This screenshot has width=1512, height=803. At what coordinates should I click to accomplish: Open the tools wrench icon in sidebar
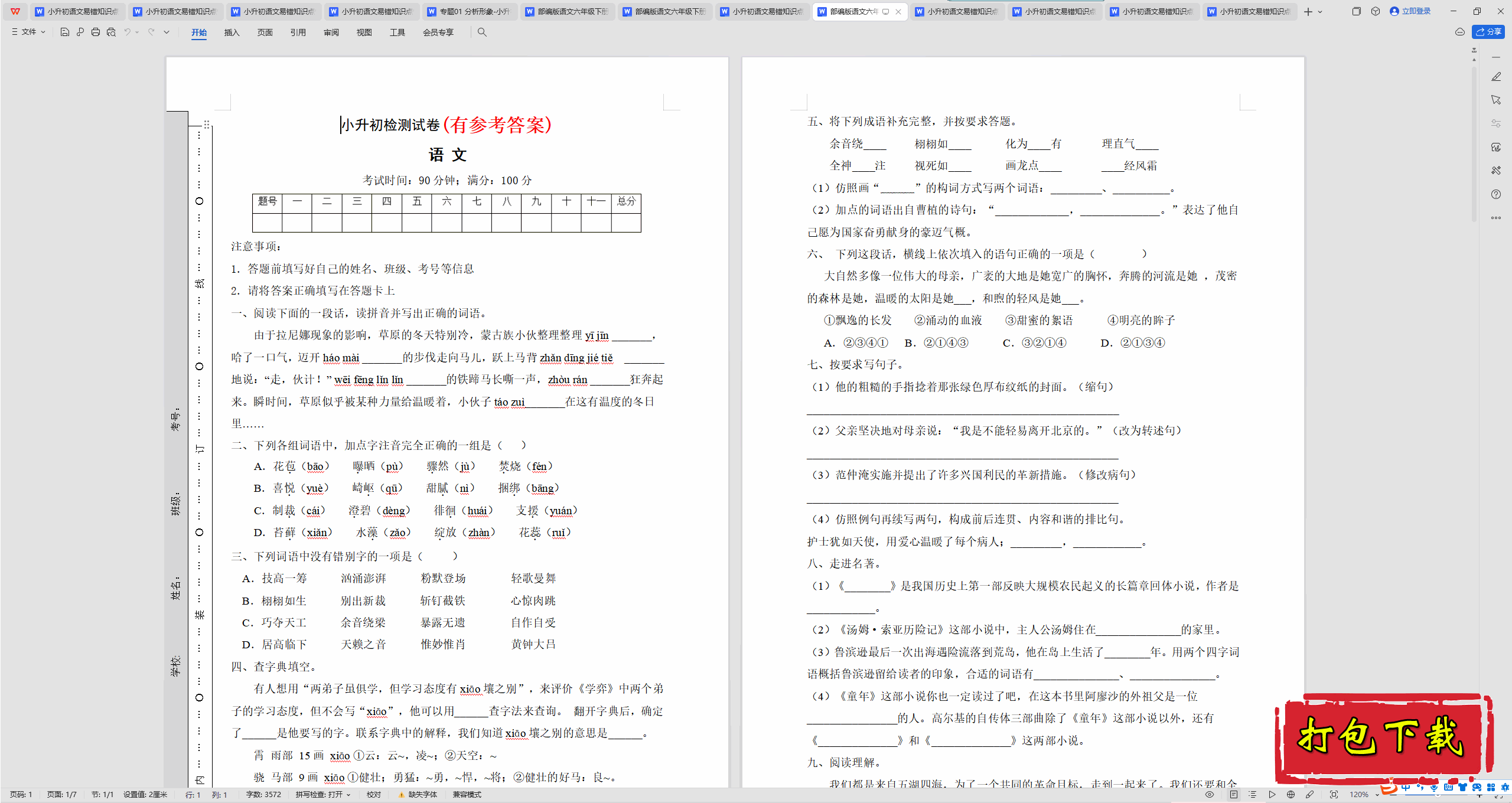pyautogui.click(x=1496, y=171)
